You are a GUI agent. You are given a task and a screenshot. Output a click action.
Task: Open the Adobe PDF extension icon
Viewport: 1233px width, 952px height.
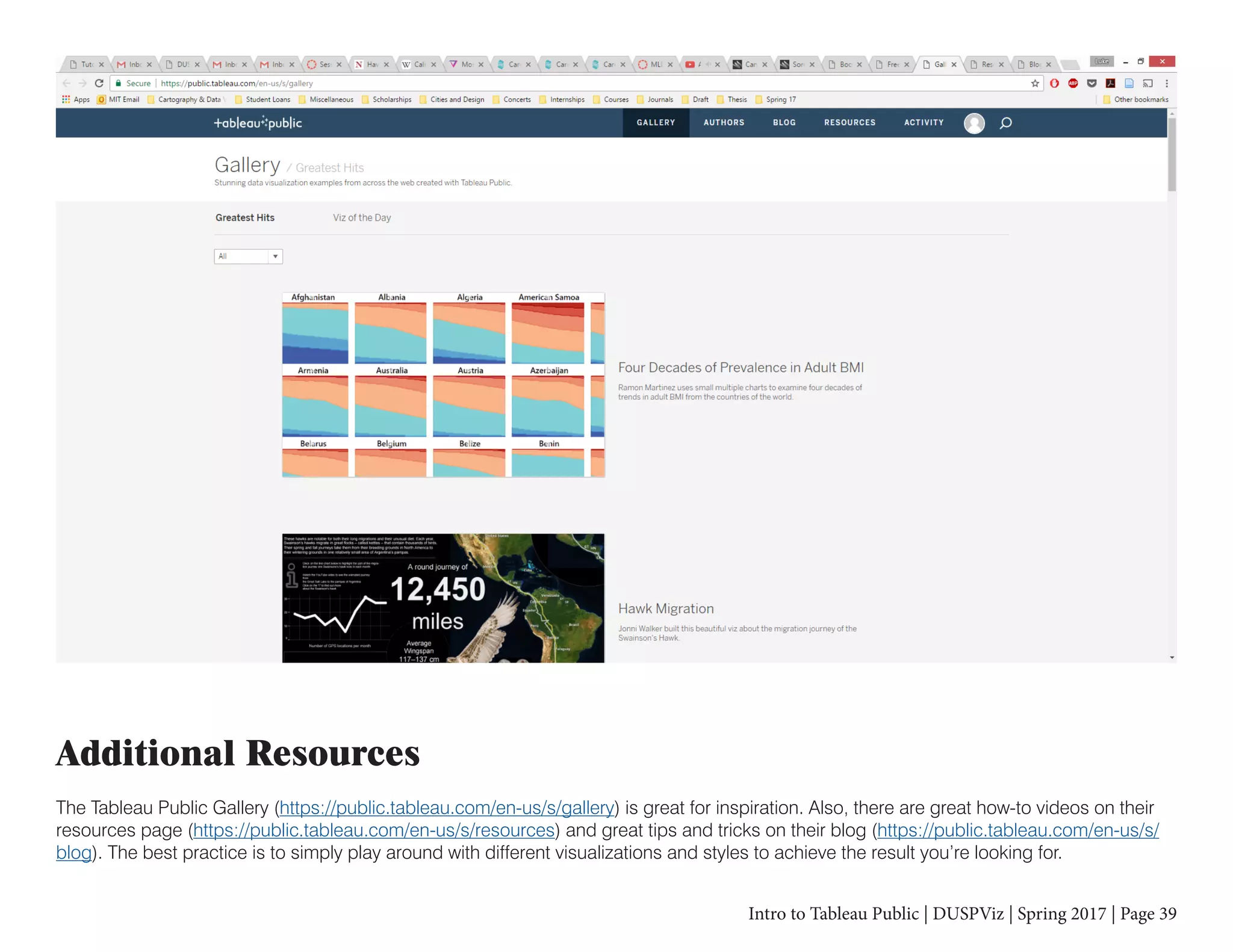click(1110, 83)
